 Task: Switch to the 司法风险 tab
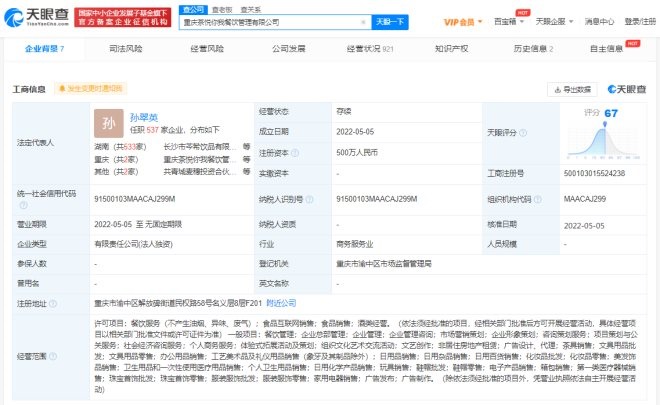coord(124,47)
